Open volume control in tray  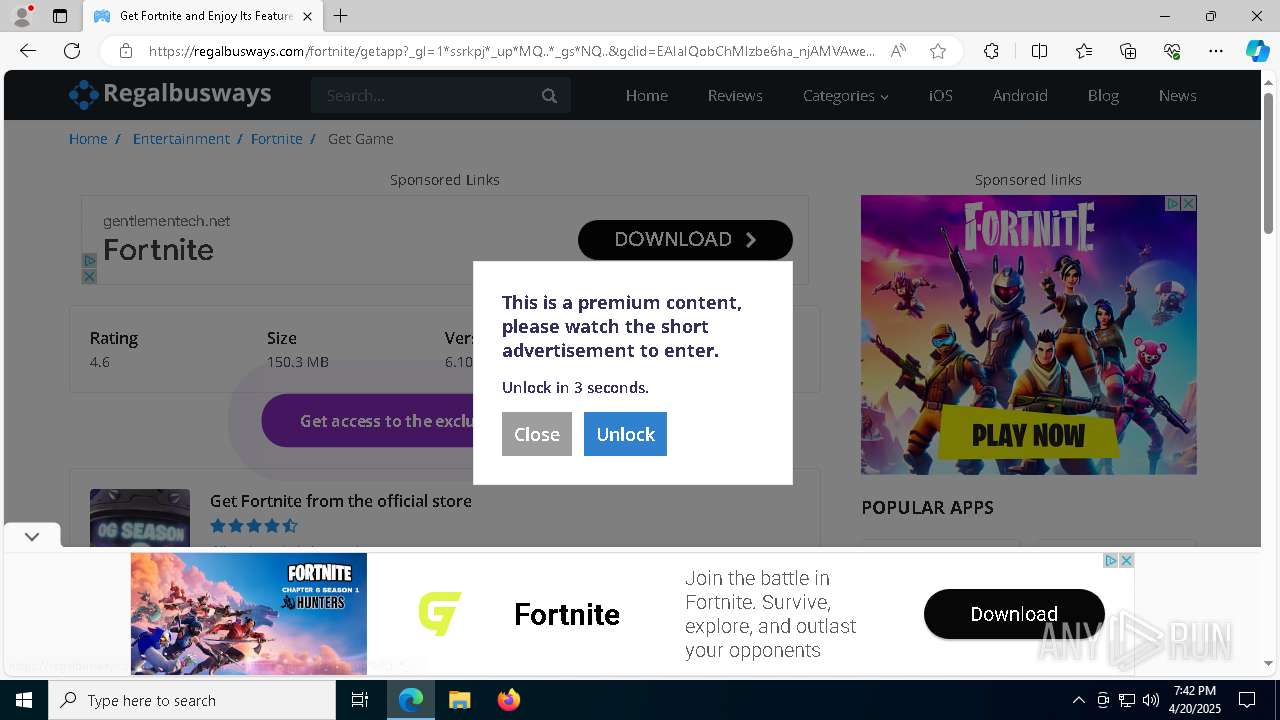1151,700
